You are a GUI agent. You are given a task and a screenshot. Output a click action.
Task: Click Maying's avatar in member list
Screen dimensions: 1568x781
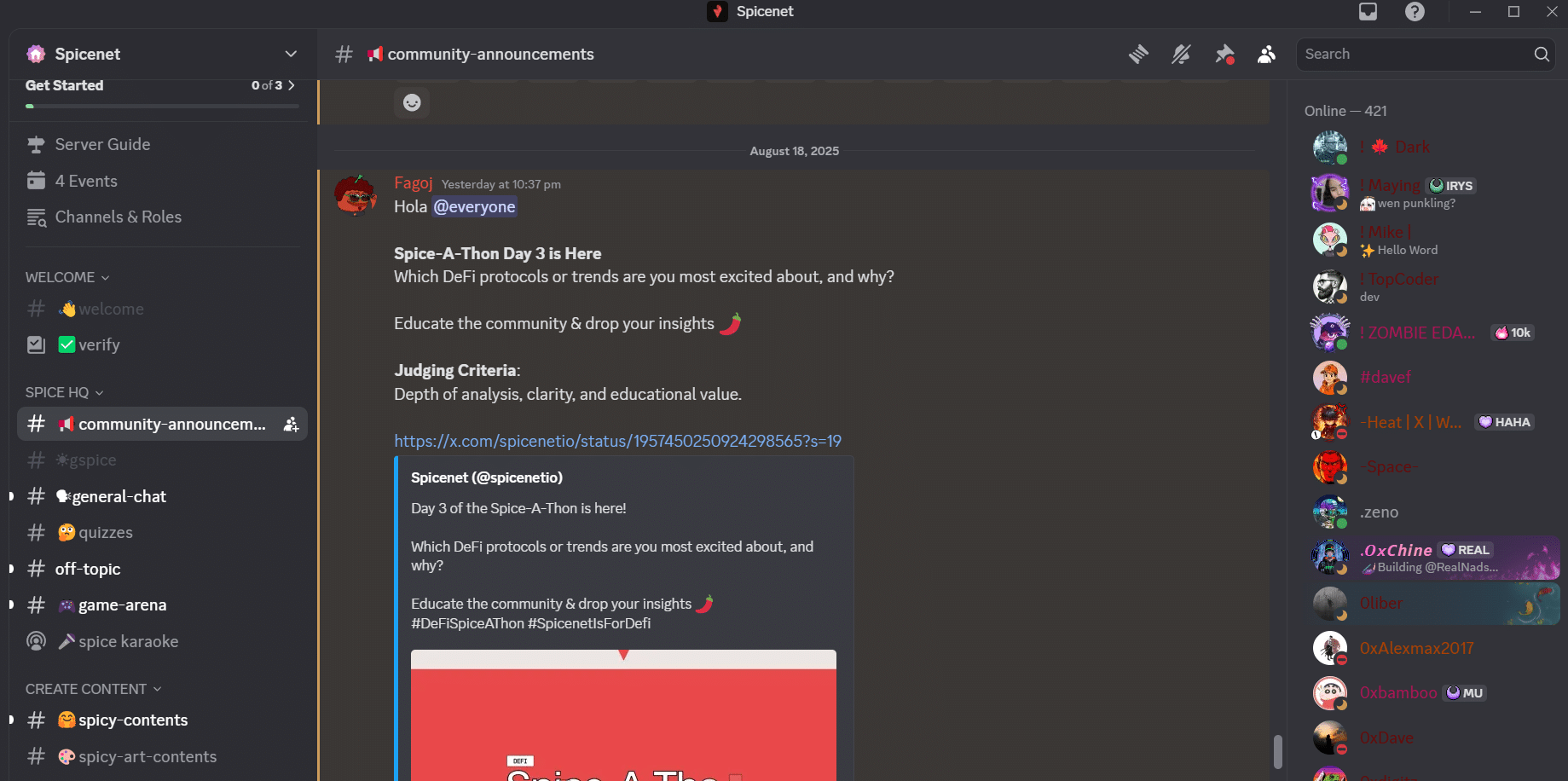click(x=1330, y=193)
